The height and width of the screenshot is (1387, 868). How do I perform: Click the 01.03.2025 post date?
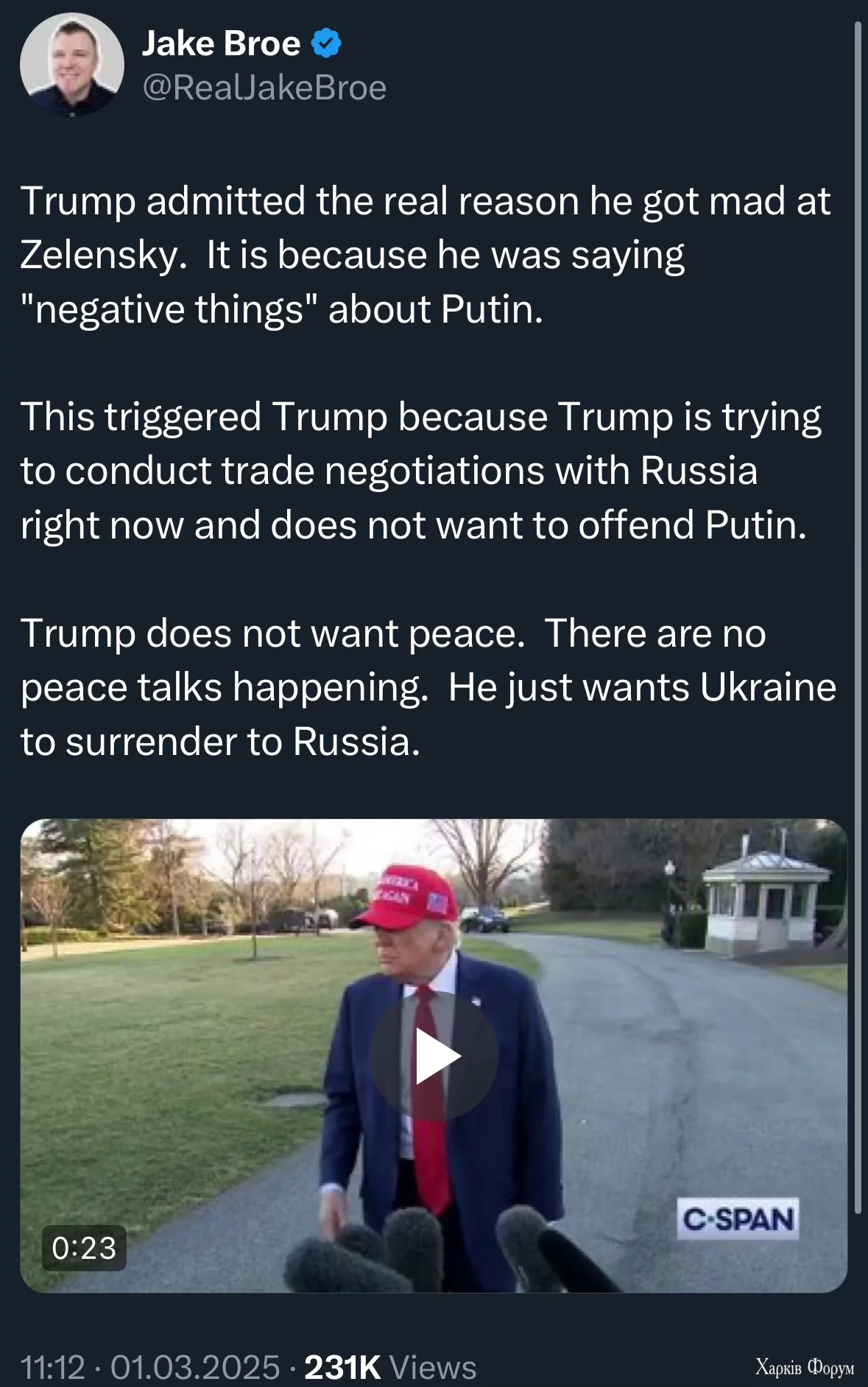click(195, 1367)
